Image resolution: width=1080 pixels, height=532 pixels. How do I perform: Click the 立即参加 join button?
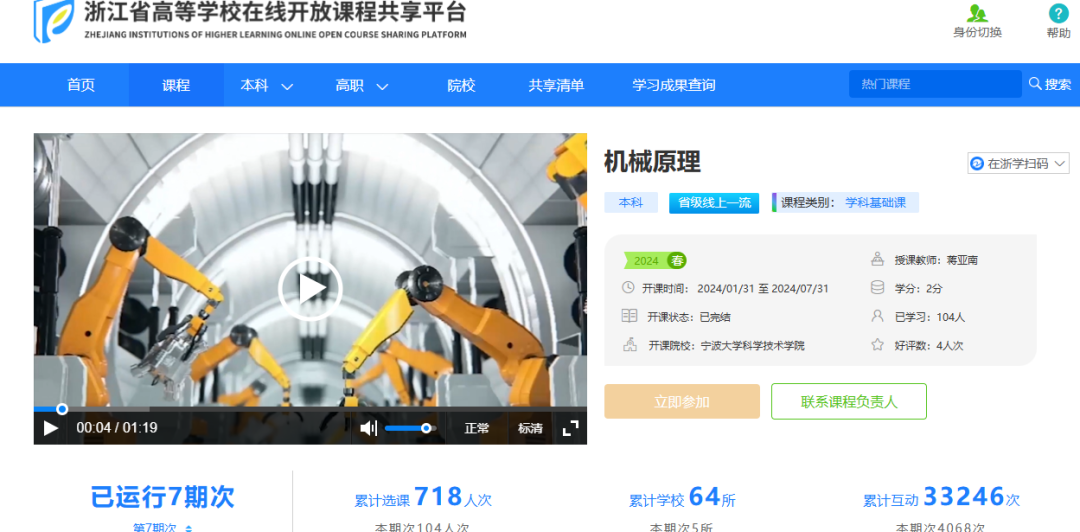(682, 402)
